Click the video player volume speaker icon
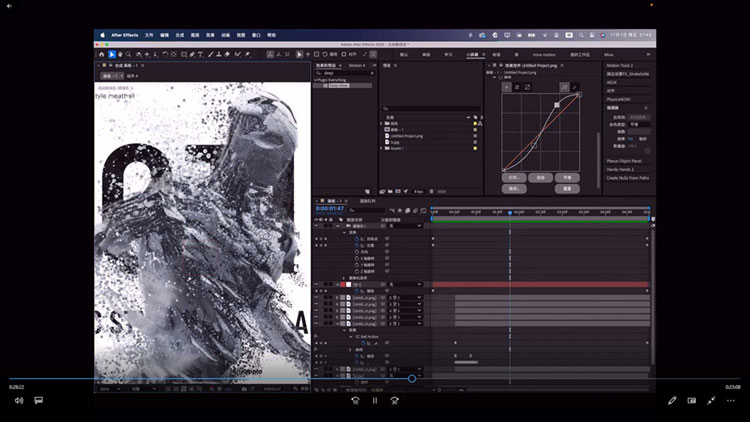Image resolution: width=750 pixels, height=422 pixels. coord(18,400)
